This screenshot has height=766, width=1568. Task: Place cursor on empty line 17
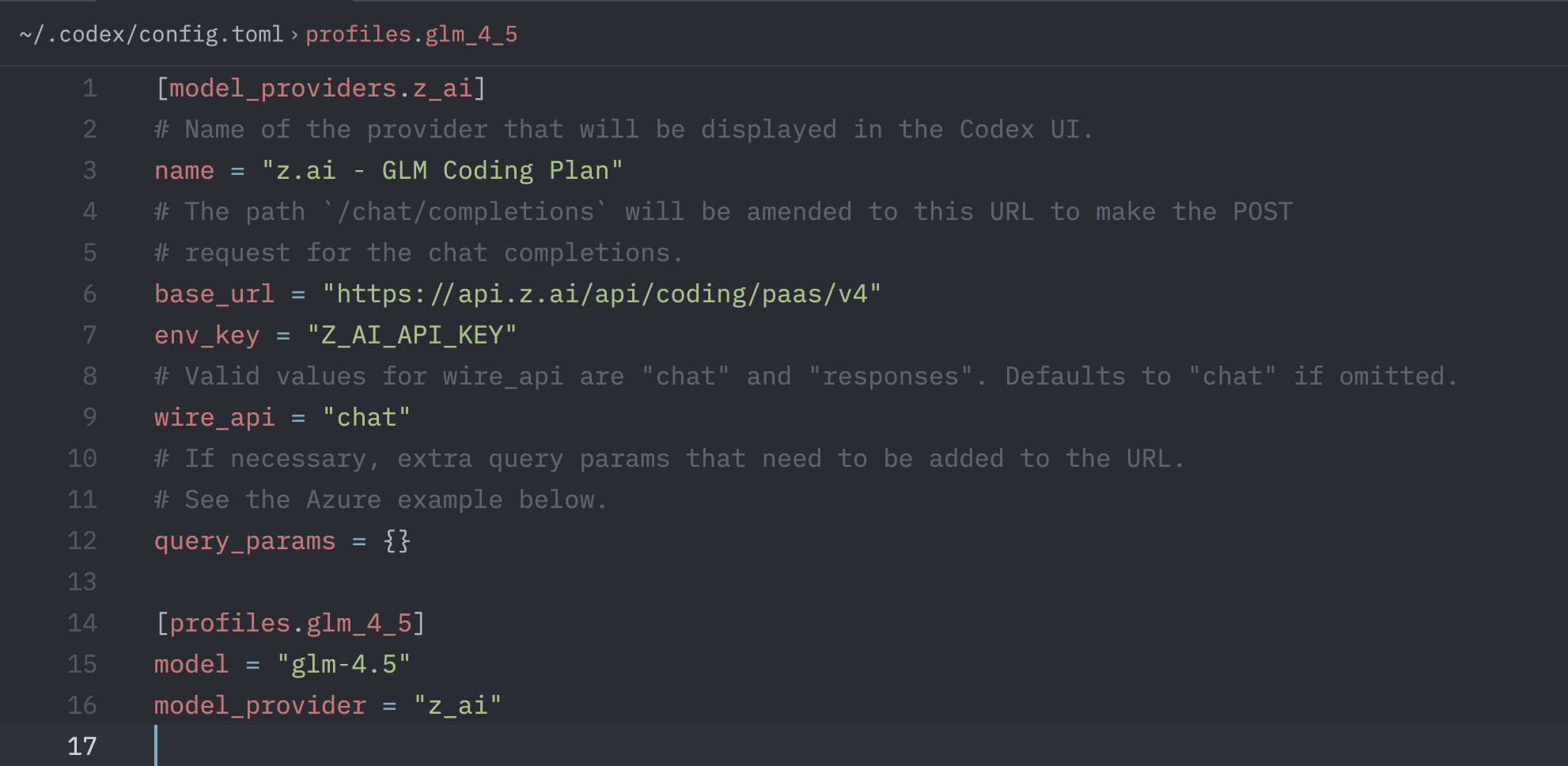[x=861, y=745]
